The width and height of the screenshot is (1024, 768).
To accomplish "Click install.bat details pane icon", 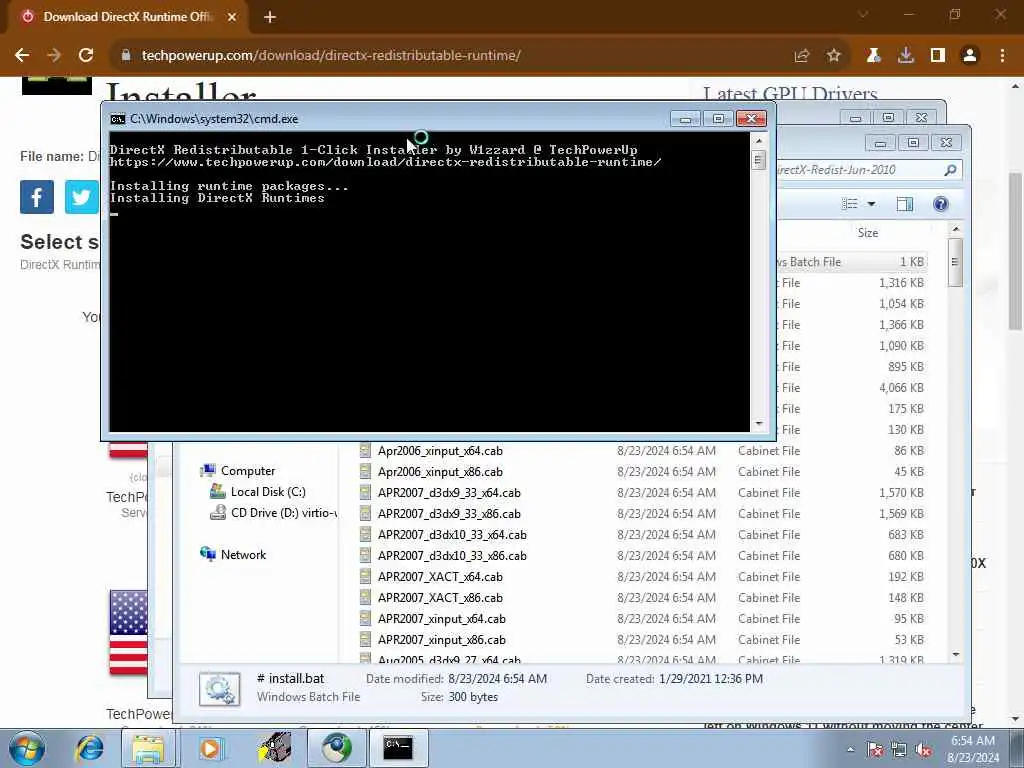I will (219, 688).
